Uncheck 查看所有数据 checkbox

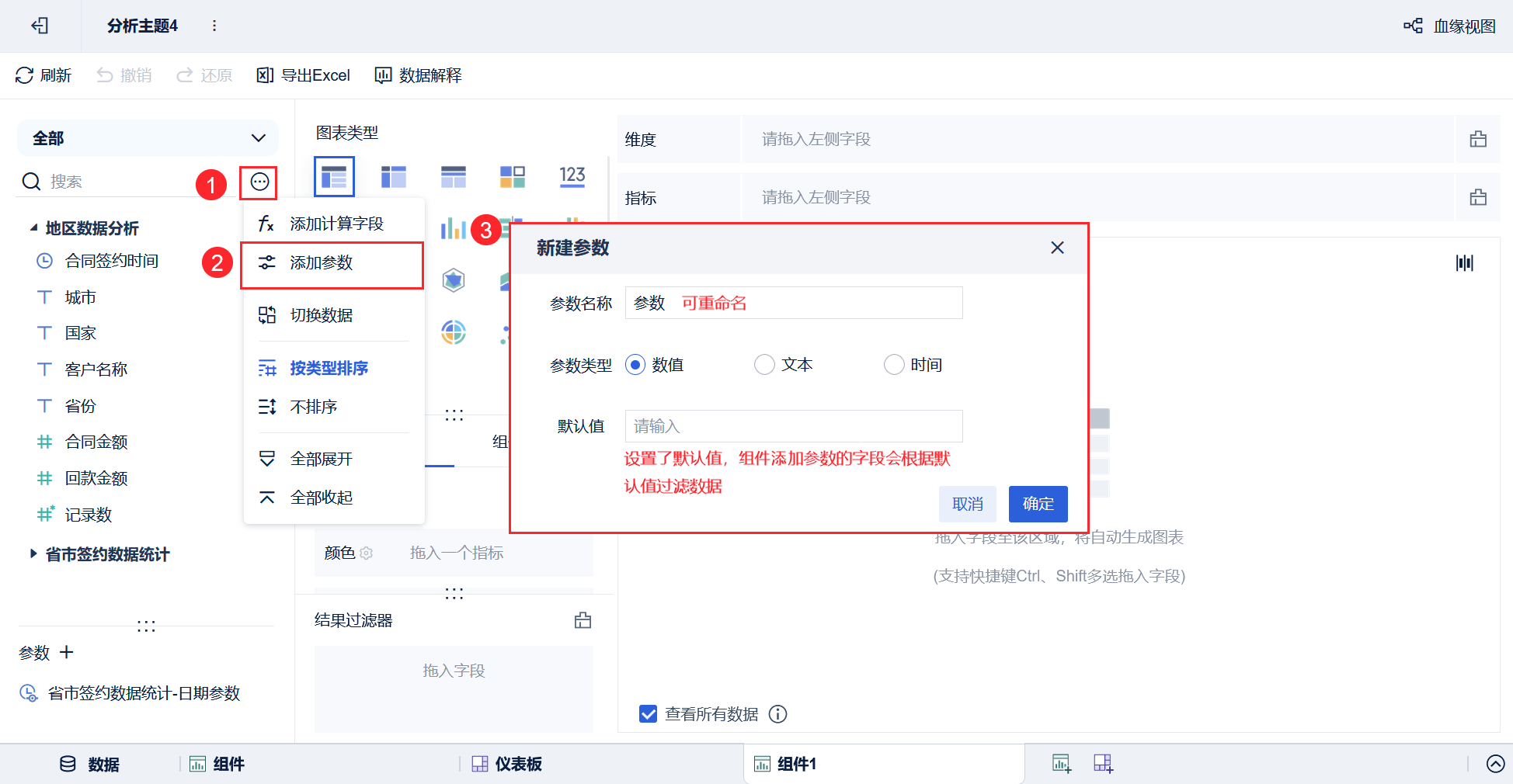click(648, 714)
